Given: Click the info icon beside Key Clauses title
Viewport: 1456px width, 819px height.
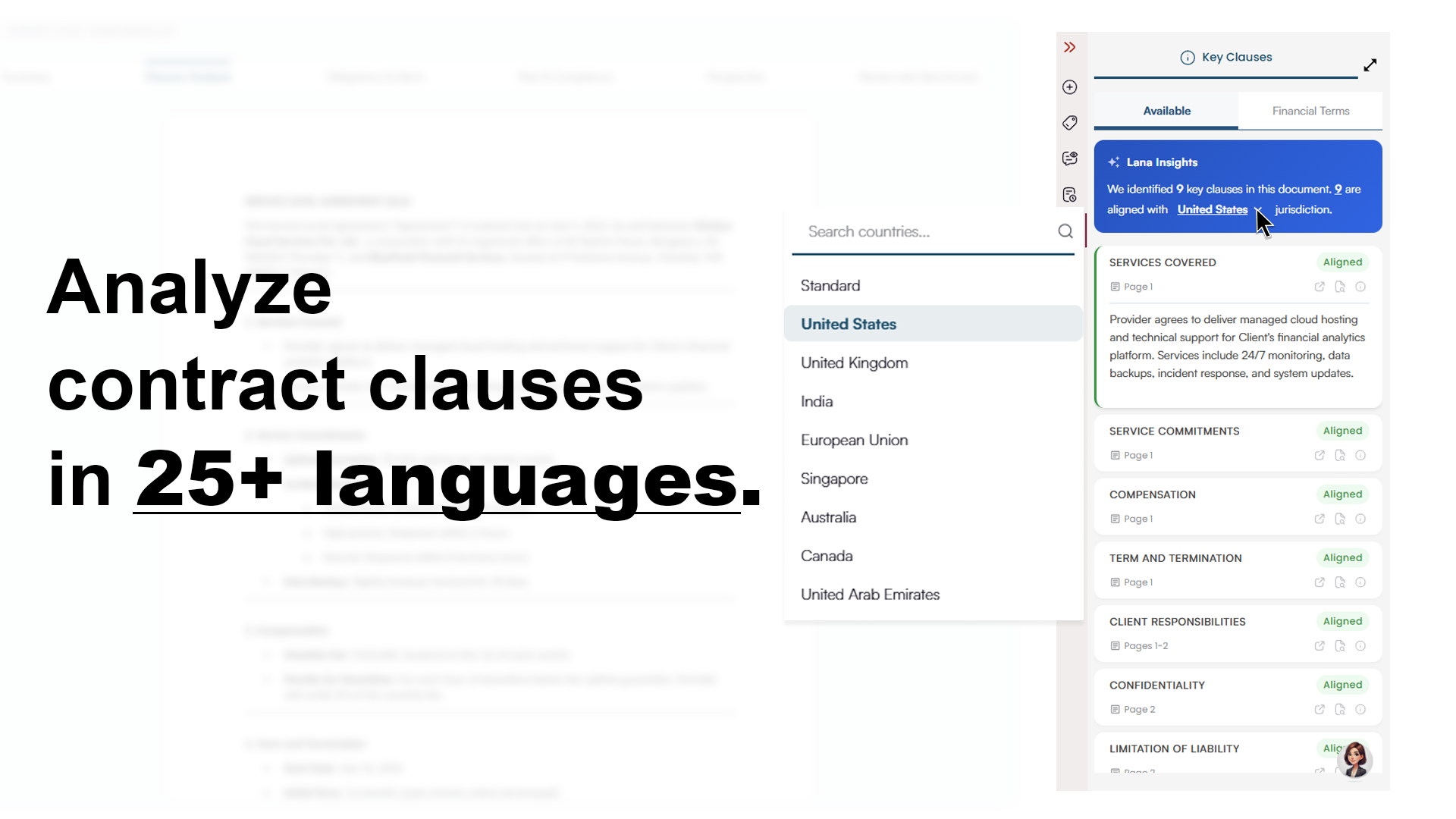Looking at the screenshot, I should pyautogui.click(x=1186, y=57).
